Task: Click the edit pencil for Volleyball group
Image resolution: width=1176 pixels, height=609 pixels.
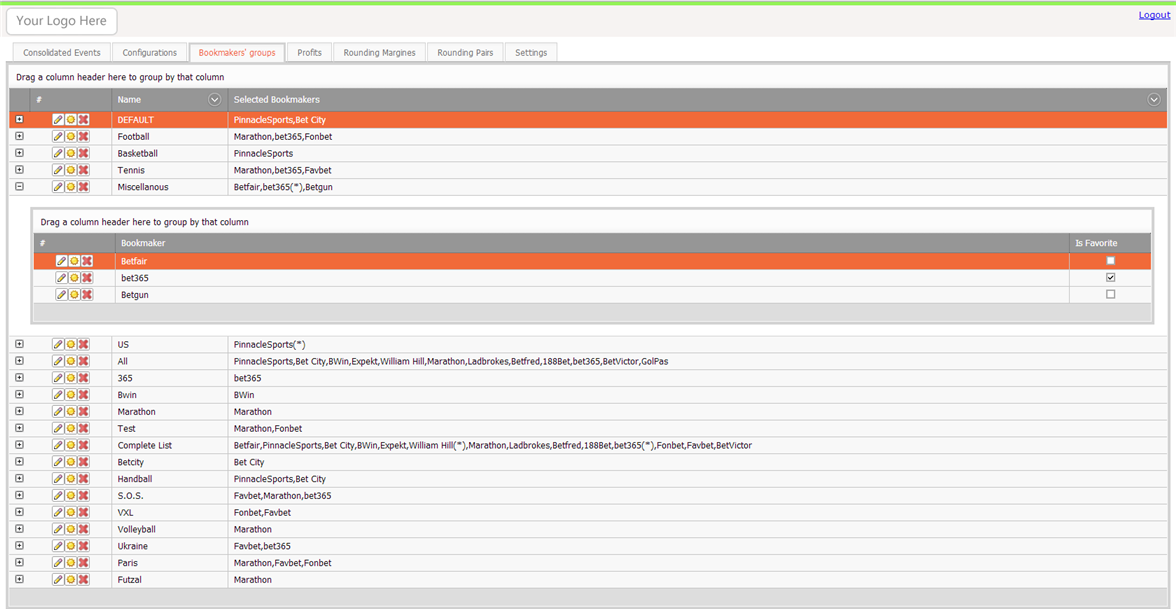Action: (x=58, y=530)
